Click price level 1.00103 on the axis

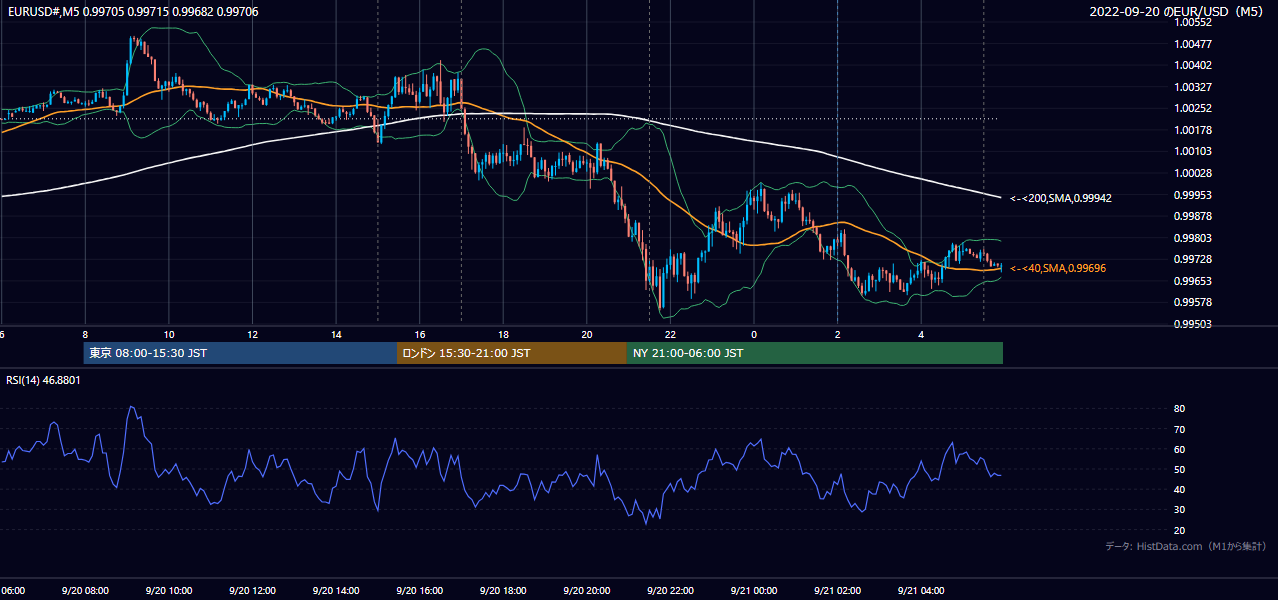coord(1195,151)
